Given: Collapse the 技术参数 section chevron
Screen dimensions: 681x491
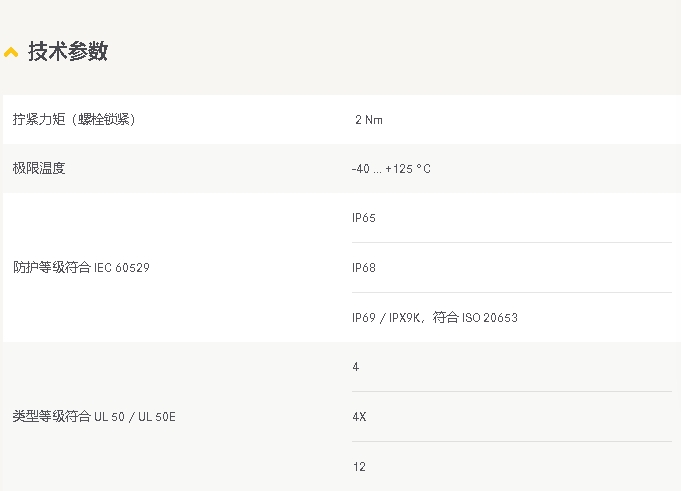Looking at the screenshot, I should (x=11, y=52).
